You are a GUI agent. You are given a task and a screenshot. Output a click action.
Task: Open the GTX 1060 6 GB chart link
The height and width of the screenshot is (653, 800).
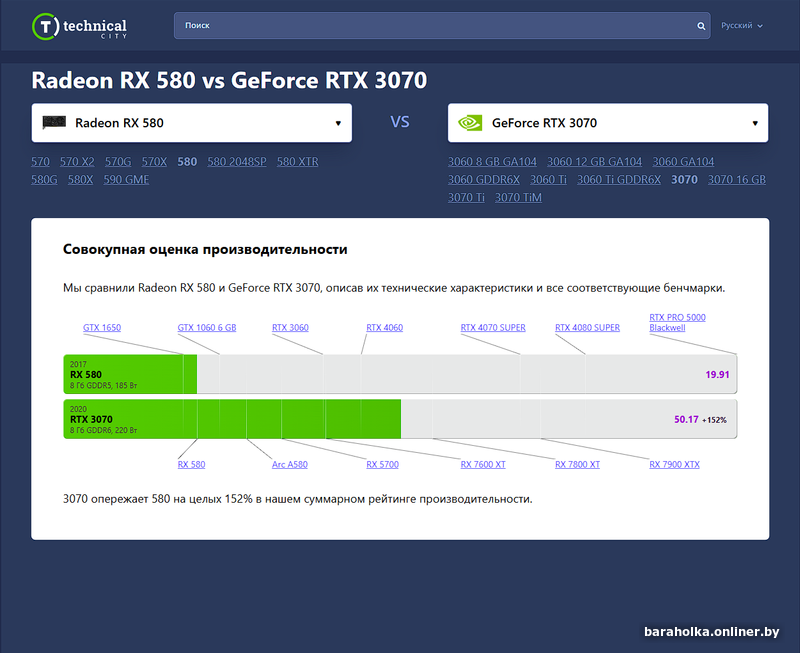[x=207, y=328]
